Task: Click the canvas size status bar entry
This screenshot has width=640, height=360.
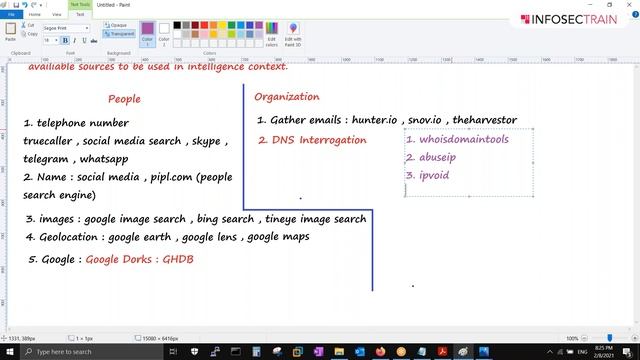Action: point(157,338)
